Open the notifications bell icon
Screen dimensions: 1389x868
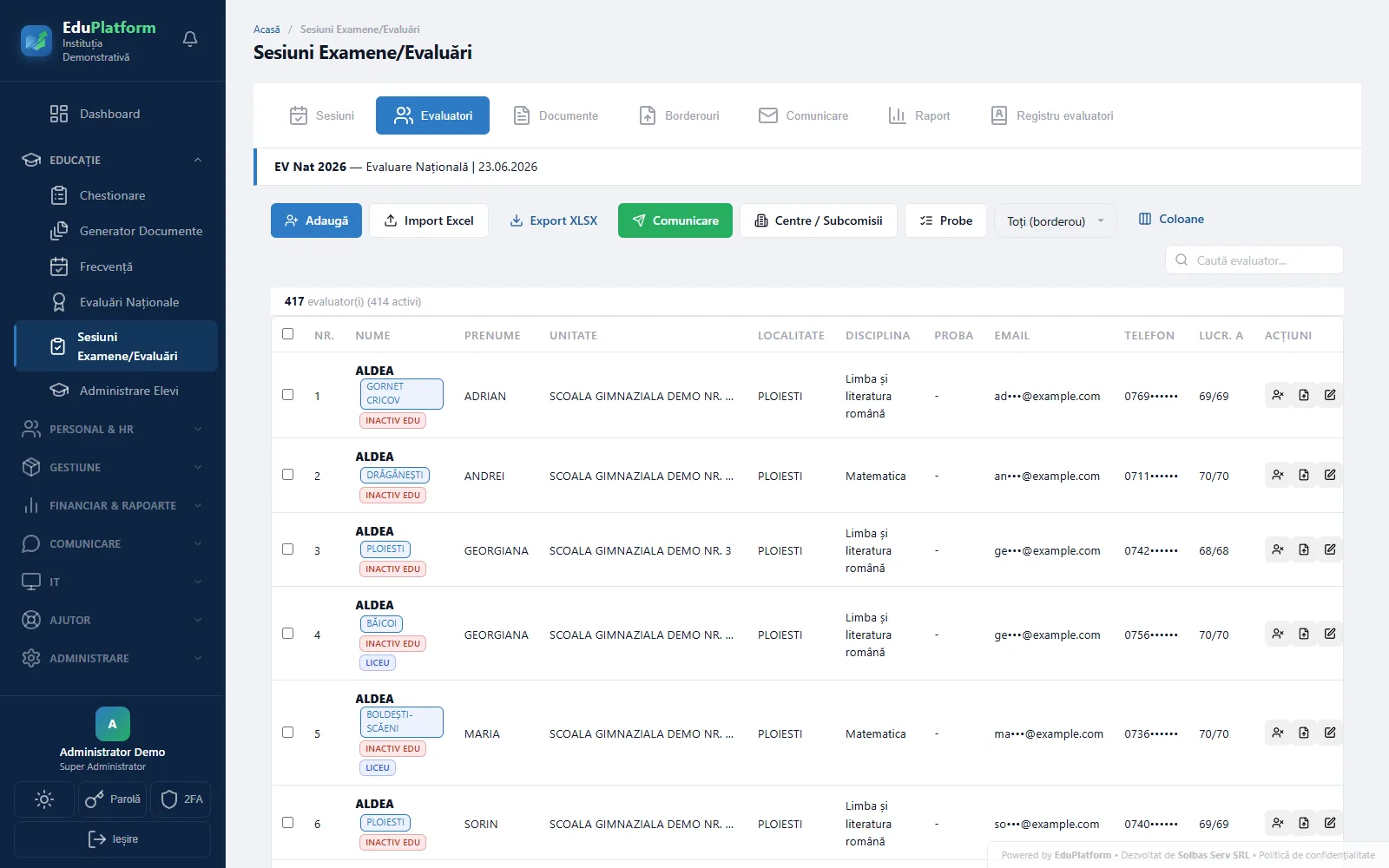point(190,39)
